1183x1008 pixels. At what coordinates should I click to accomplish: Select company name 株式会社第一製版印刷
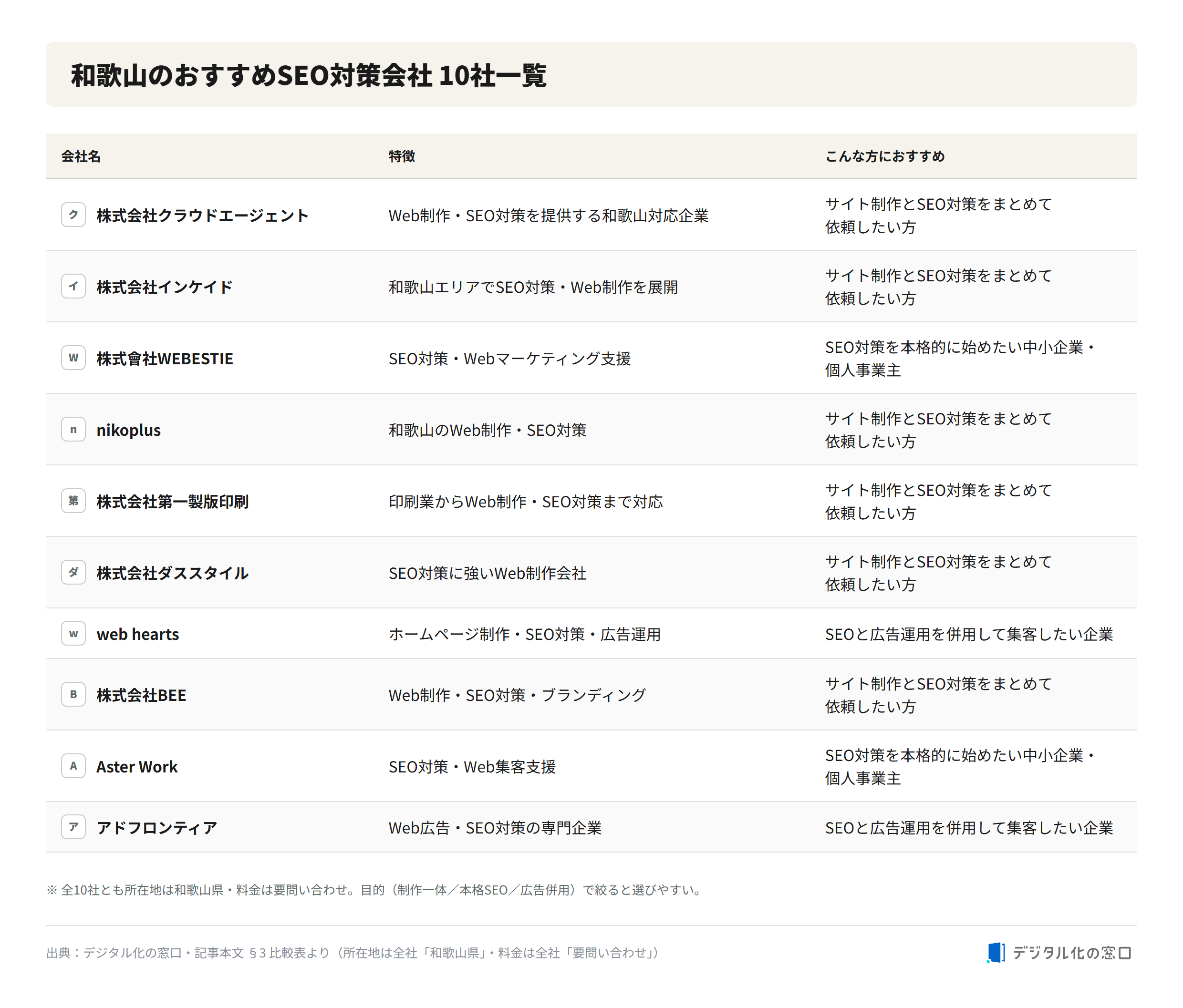click(172, 501)
